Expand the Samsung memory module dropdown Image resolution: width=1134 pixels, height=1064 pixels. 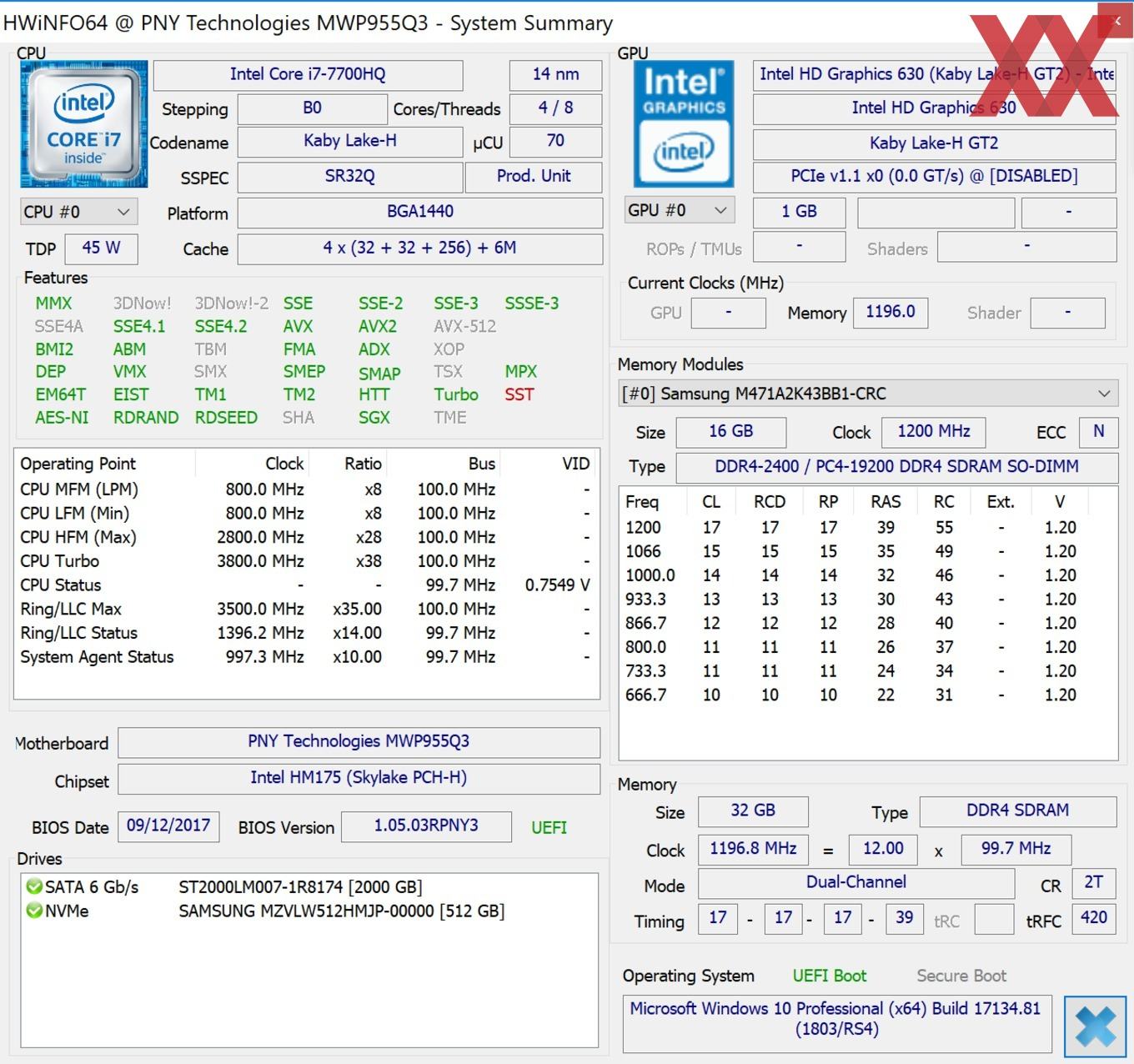pyautogui.click(x=867, y=394)
